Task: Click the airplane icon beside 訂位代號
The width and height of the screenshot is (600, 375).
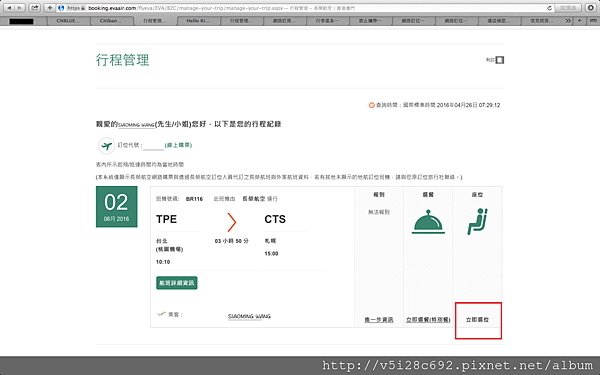Action: (106, 145)
